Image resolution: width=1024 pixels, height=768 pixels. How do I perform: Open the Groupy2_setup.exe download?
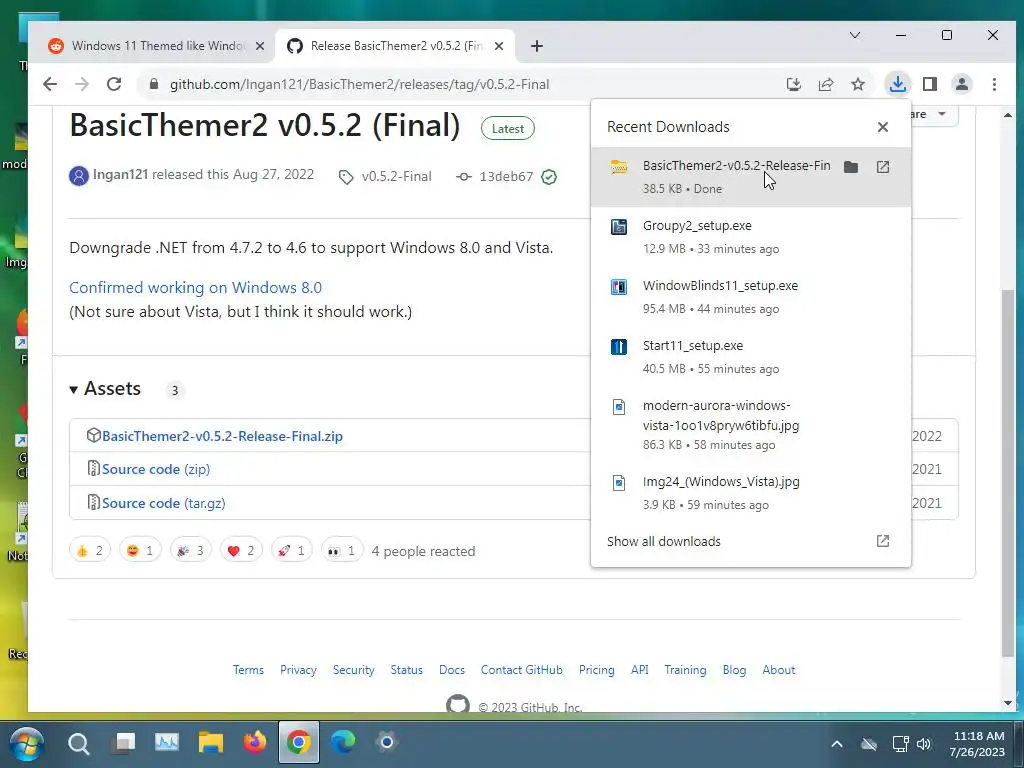(x=750, y=237)
